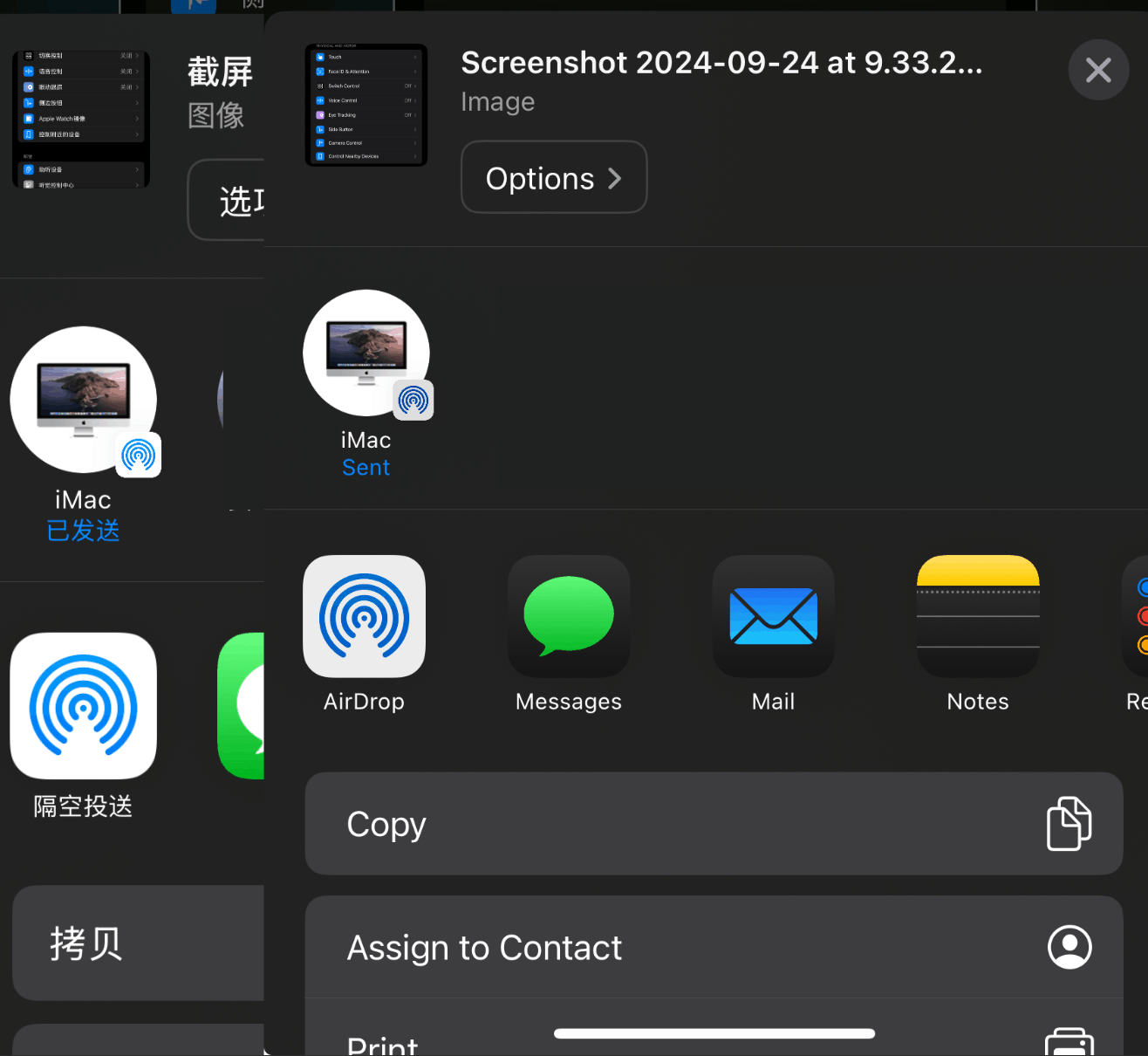Expand the Options disclosure chevron
This screenshot has height=1056, width=1148.
pyautogui.click(x=615, y=177)
